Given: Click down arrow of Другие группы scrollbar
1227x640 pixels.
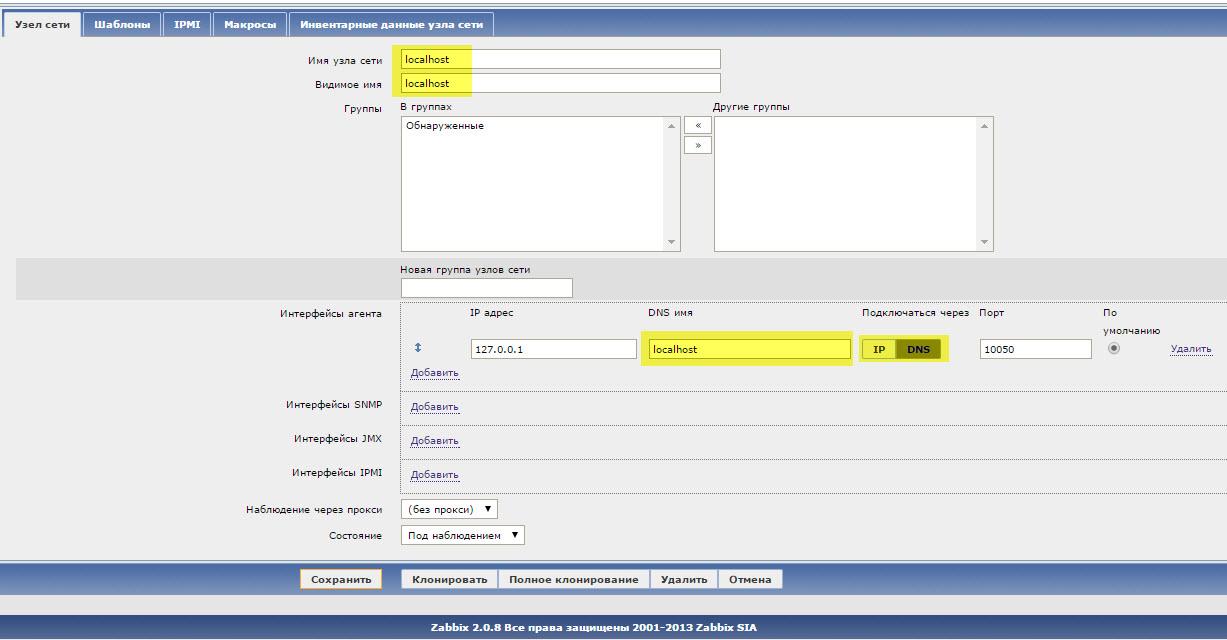Looking at the screenshot, I should click(985, 242).
